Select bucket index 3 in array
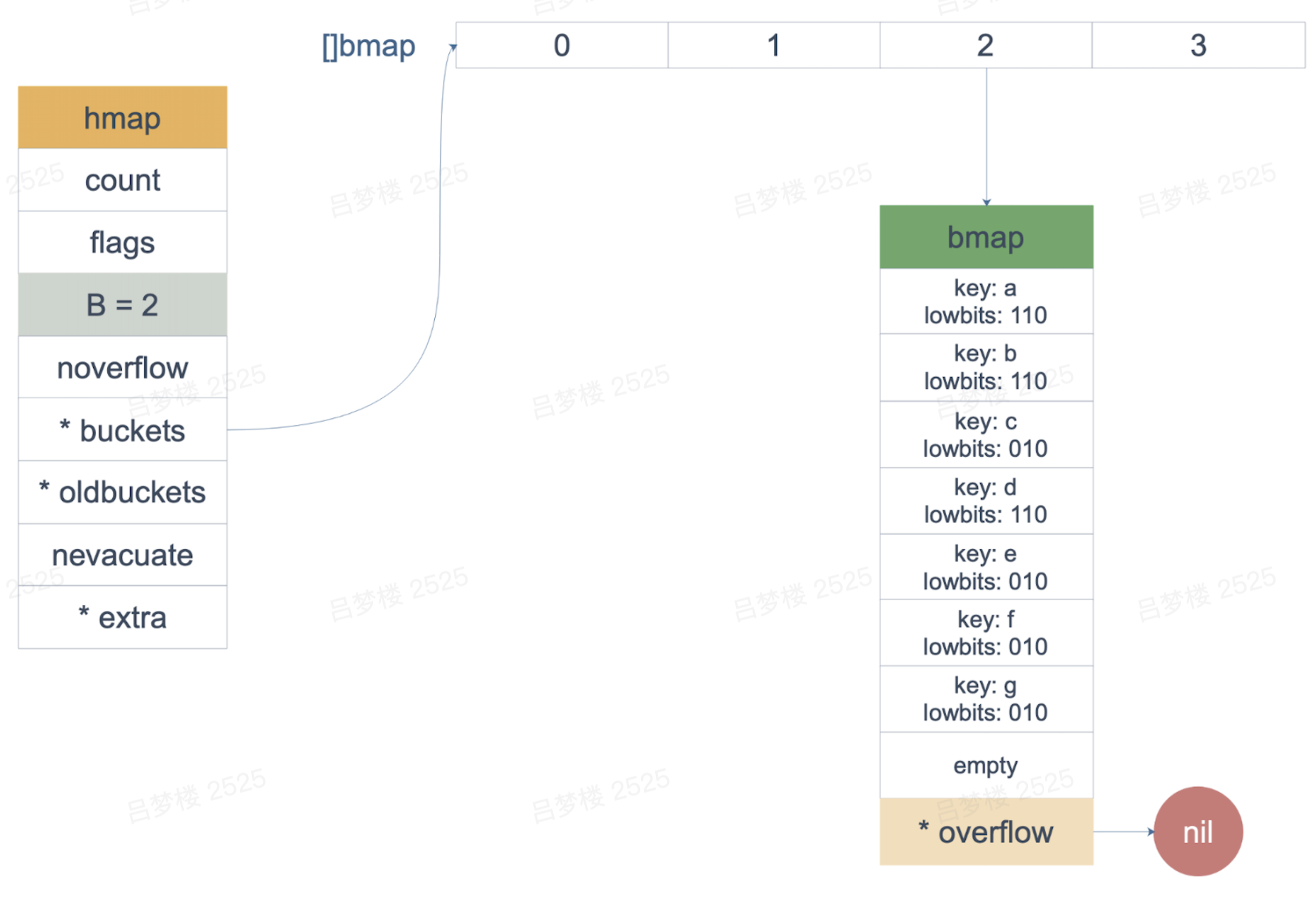The image size is (1316, 897). coord(1199,45)
